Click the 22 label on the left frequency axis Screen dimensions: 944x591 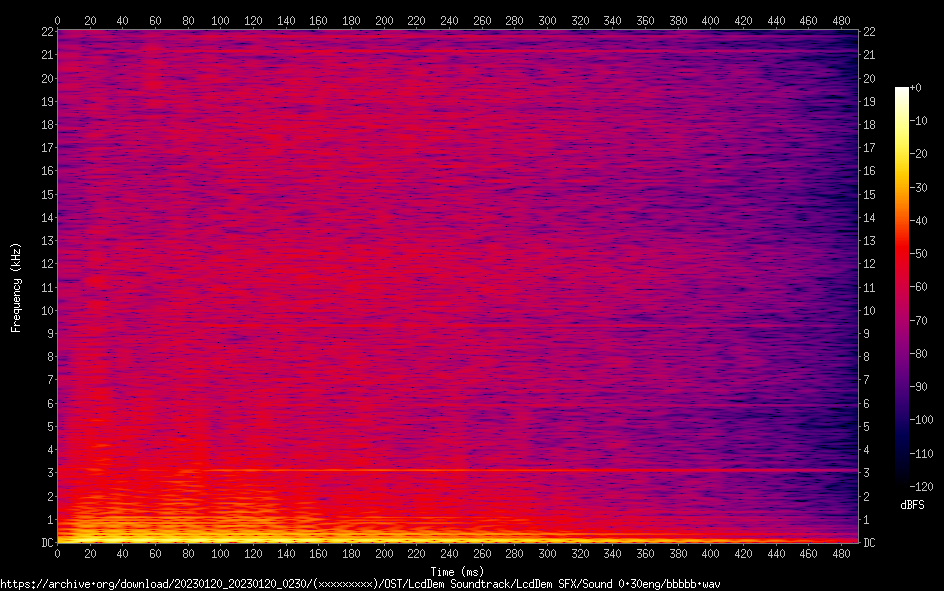tap(45, 32)
